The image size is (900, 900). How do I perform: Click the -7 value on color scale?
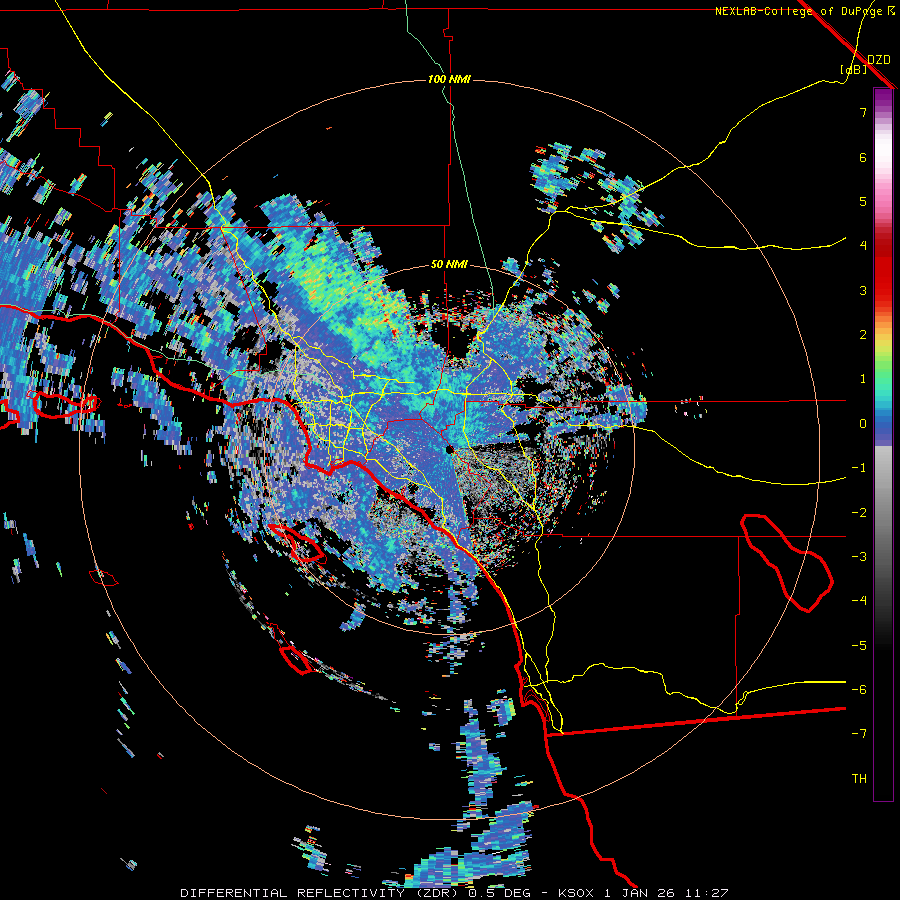click(859, 734)
